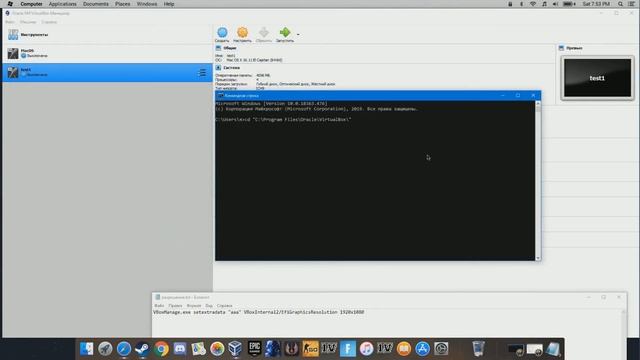Viewport: 640px width, 360px height.
Task: Click the VBoxManage.exe command line in Notepad
Action: (x=258, y=312)
